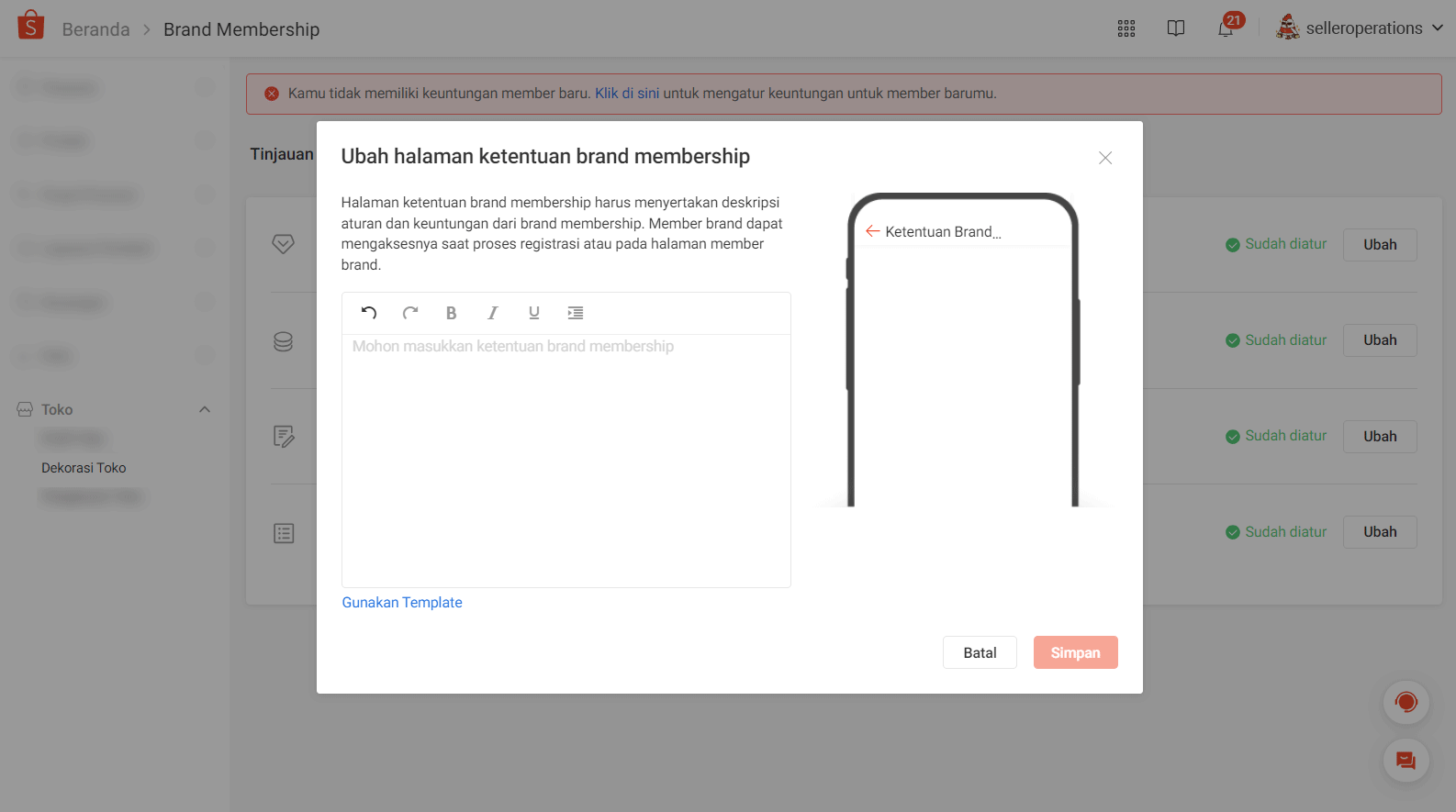The image size is (1456, 812).
Task: Open the apps grid menu icon
Action: click(1126, 28)
